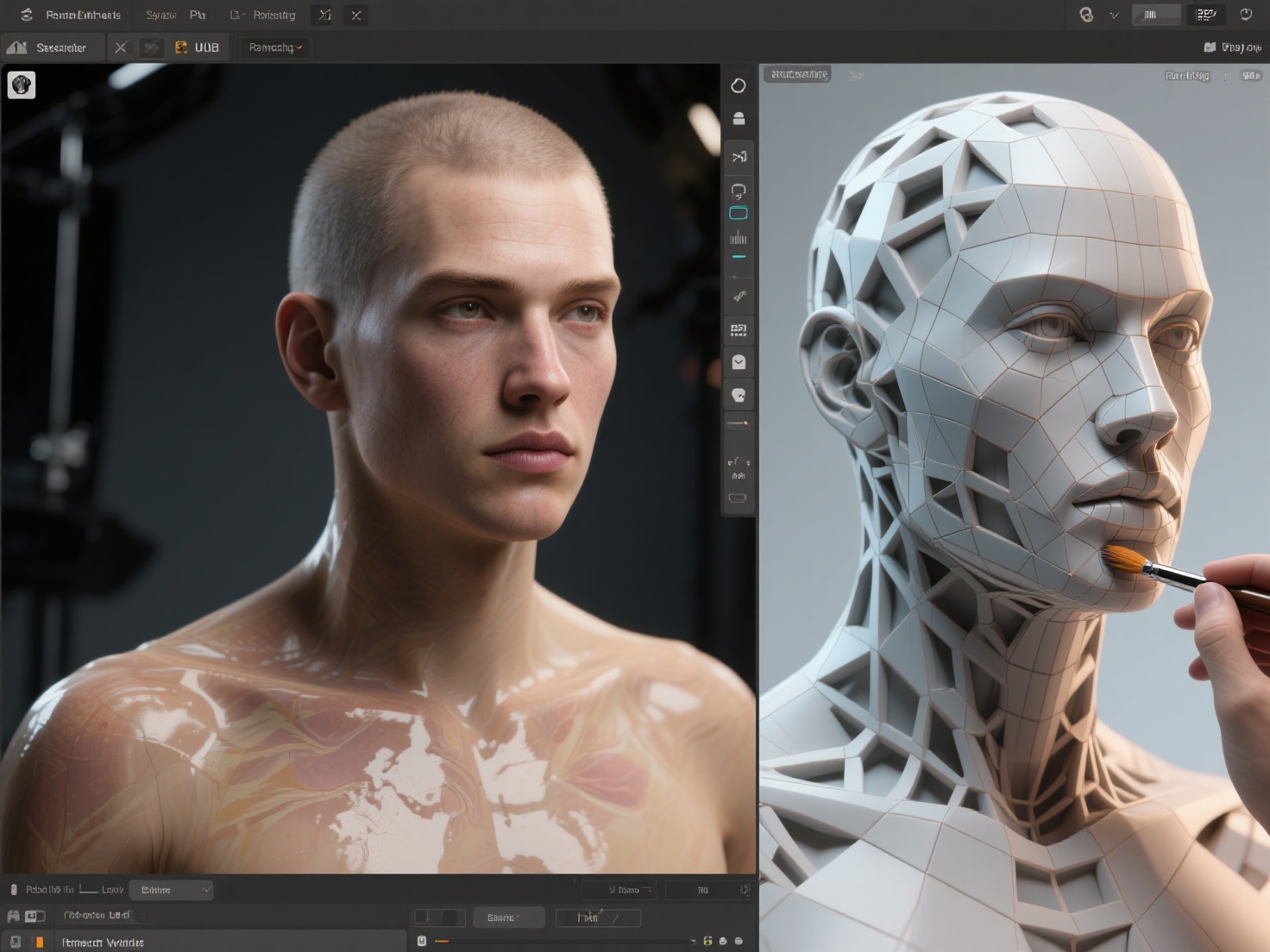Screen dimensions: 1270x952
Task: Select the head mask icon in the toolbar
Action: pos(739,395)
